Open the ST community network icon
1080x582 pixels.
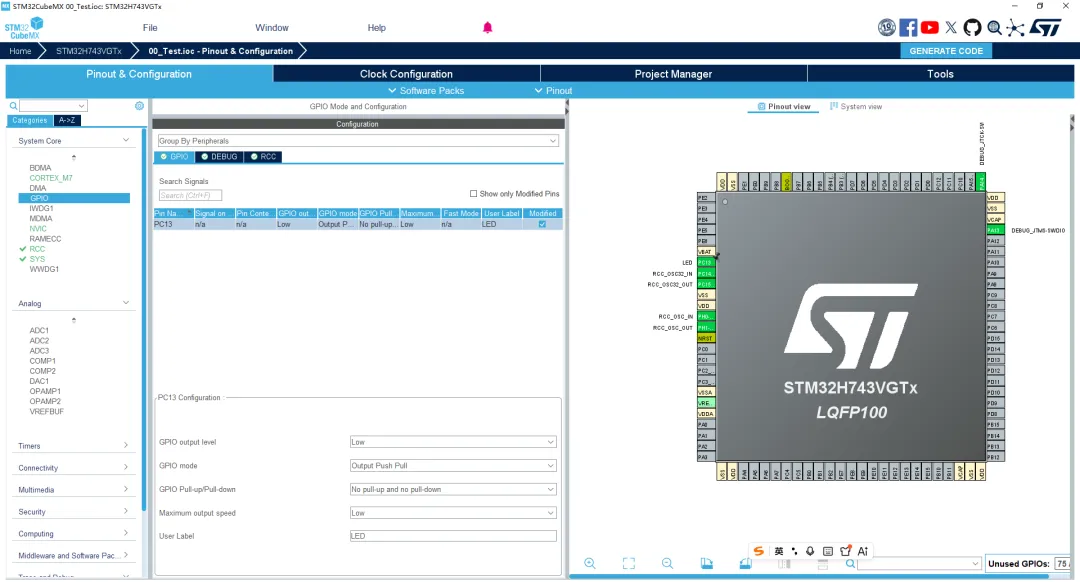coord(1015,28)
